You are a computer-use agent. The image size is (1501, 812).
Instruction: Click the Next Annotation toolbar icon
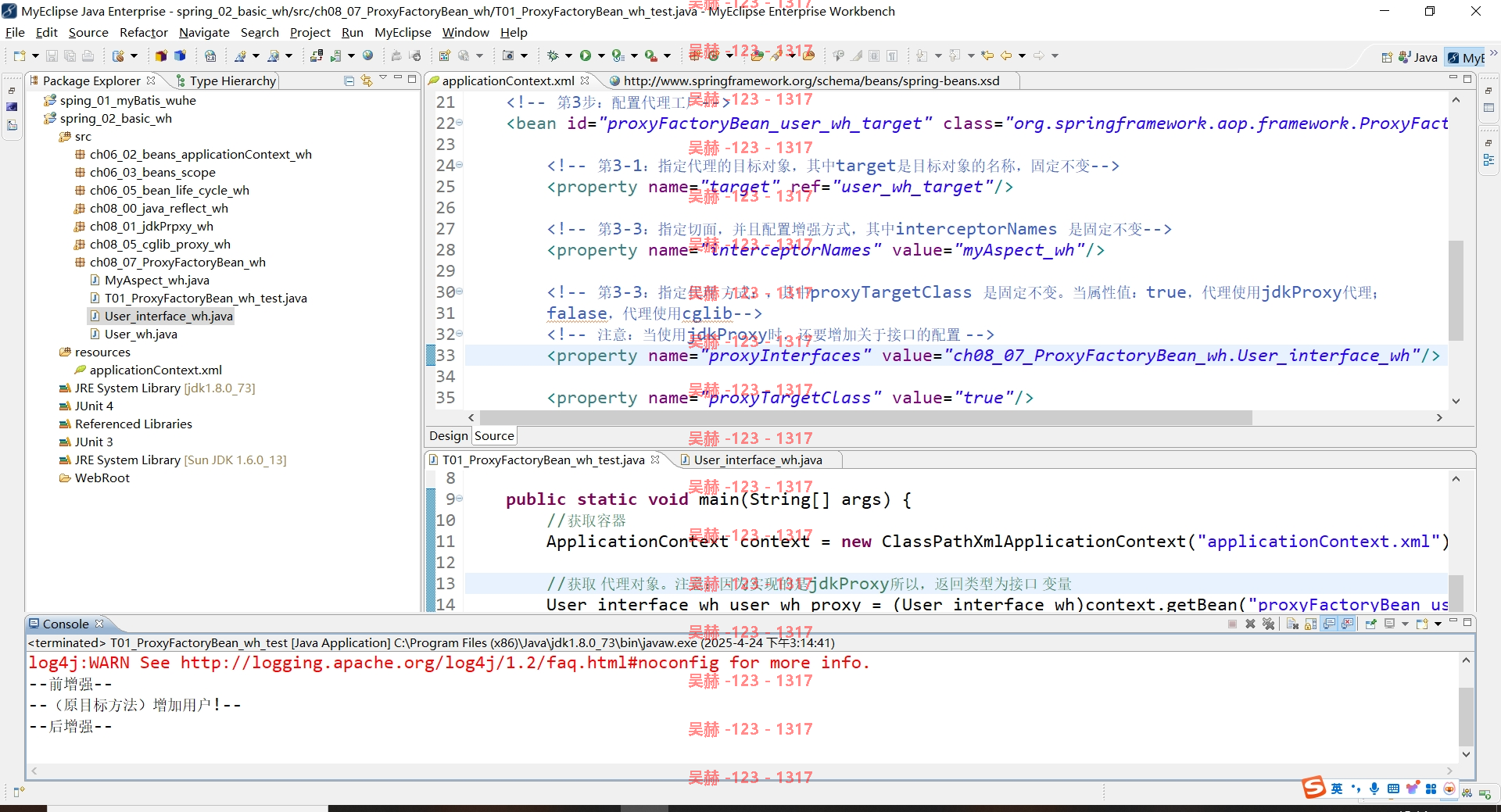click(x=922, y=55)
